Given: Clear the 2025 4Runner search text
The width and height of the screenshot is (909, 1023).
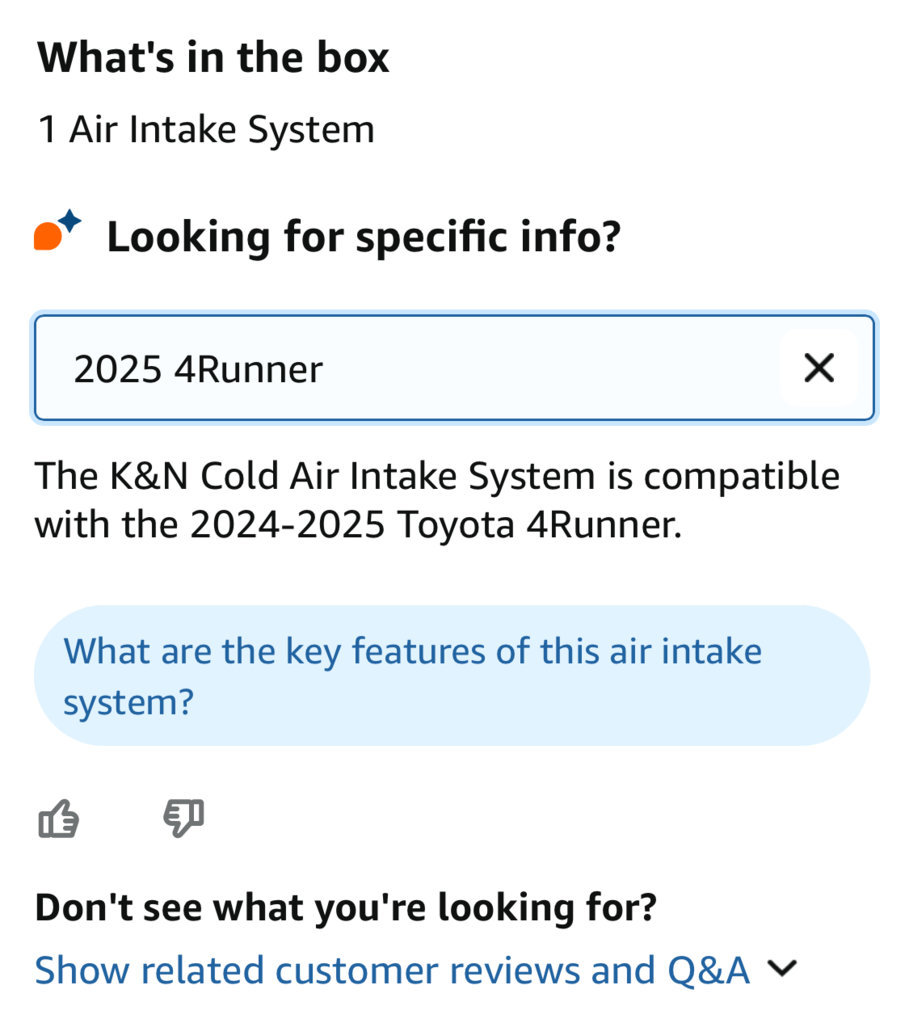Looking at the screenshot, I should (x=819, y=368).
